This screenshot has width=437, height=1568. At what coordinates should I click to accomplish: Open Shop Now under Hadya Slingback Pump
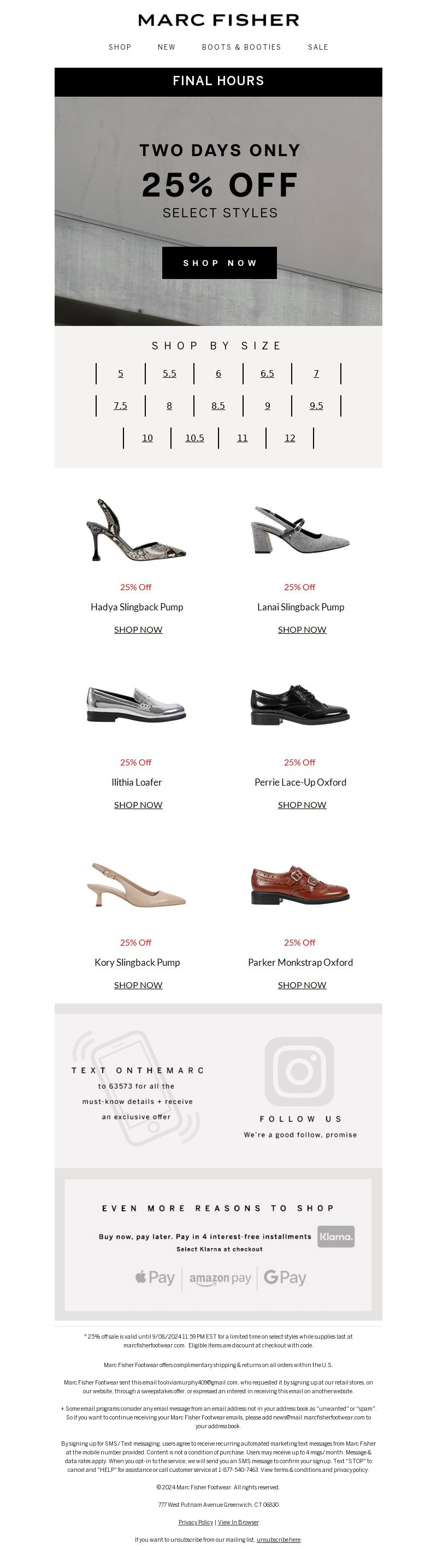138,629
